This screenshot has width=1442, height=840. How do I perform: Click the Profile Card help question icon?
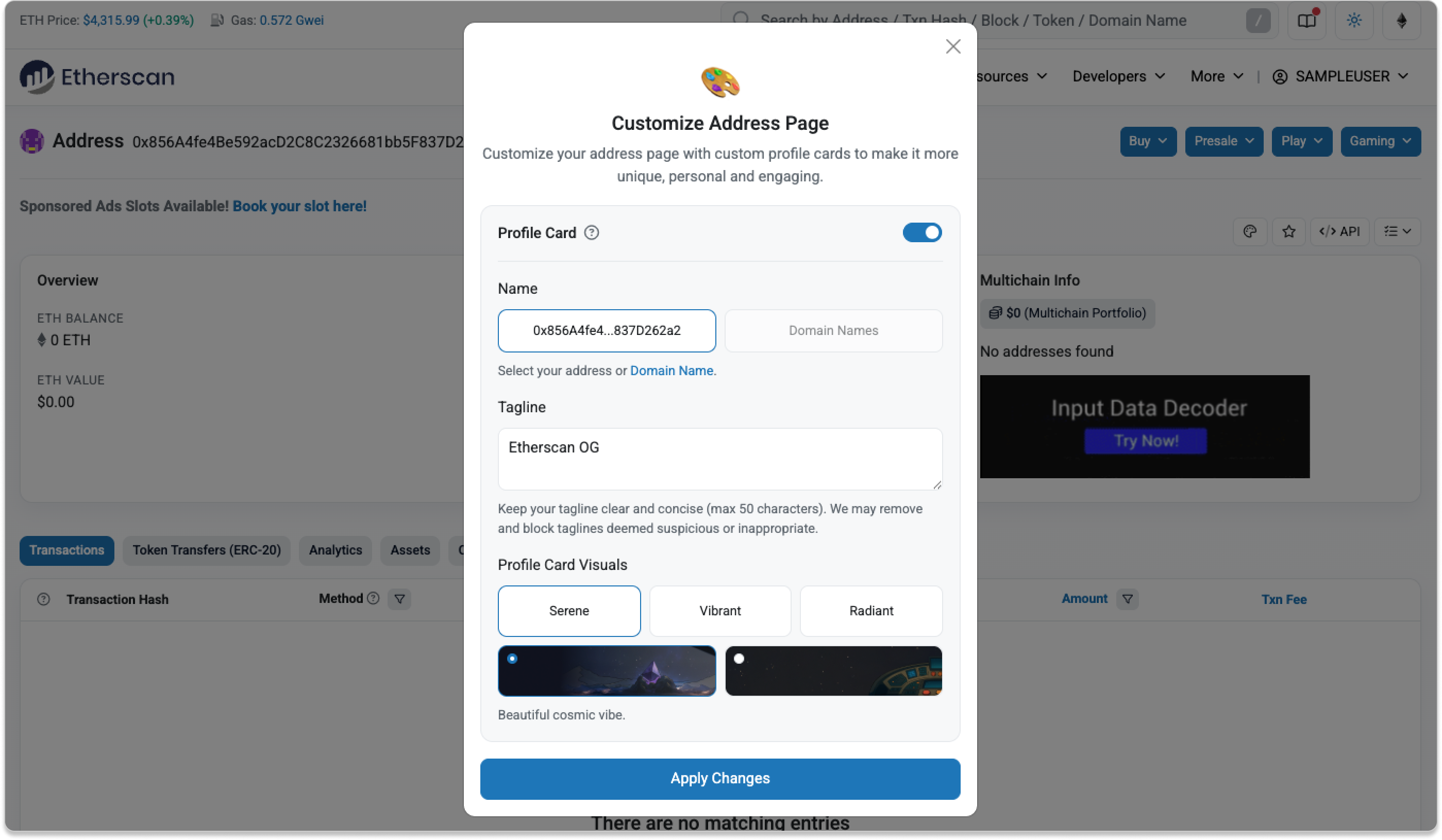[x=592, y=233]
